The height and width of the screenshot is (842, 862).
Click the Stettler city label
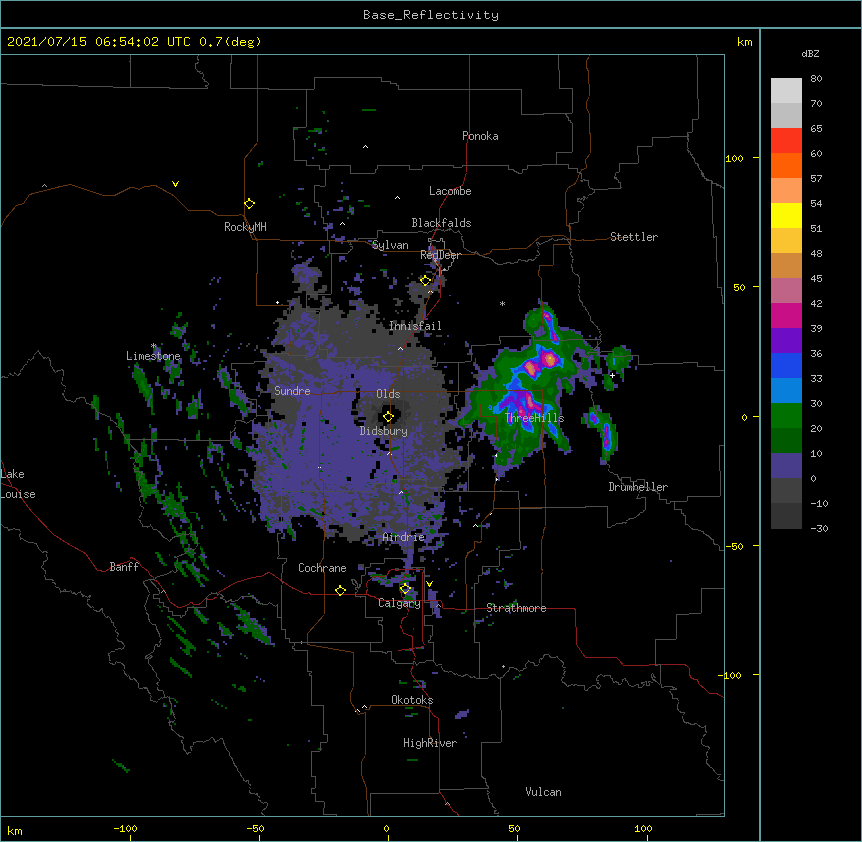click(634, 237)
